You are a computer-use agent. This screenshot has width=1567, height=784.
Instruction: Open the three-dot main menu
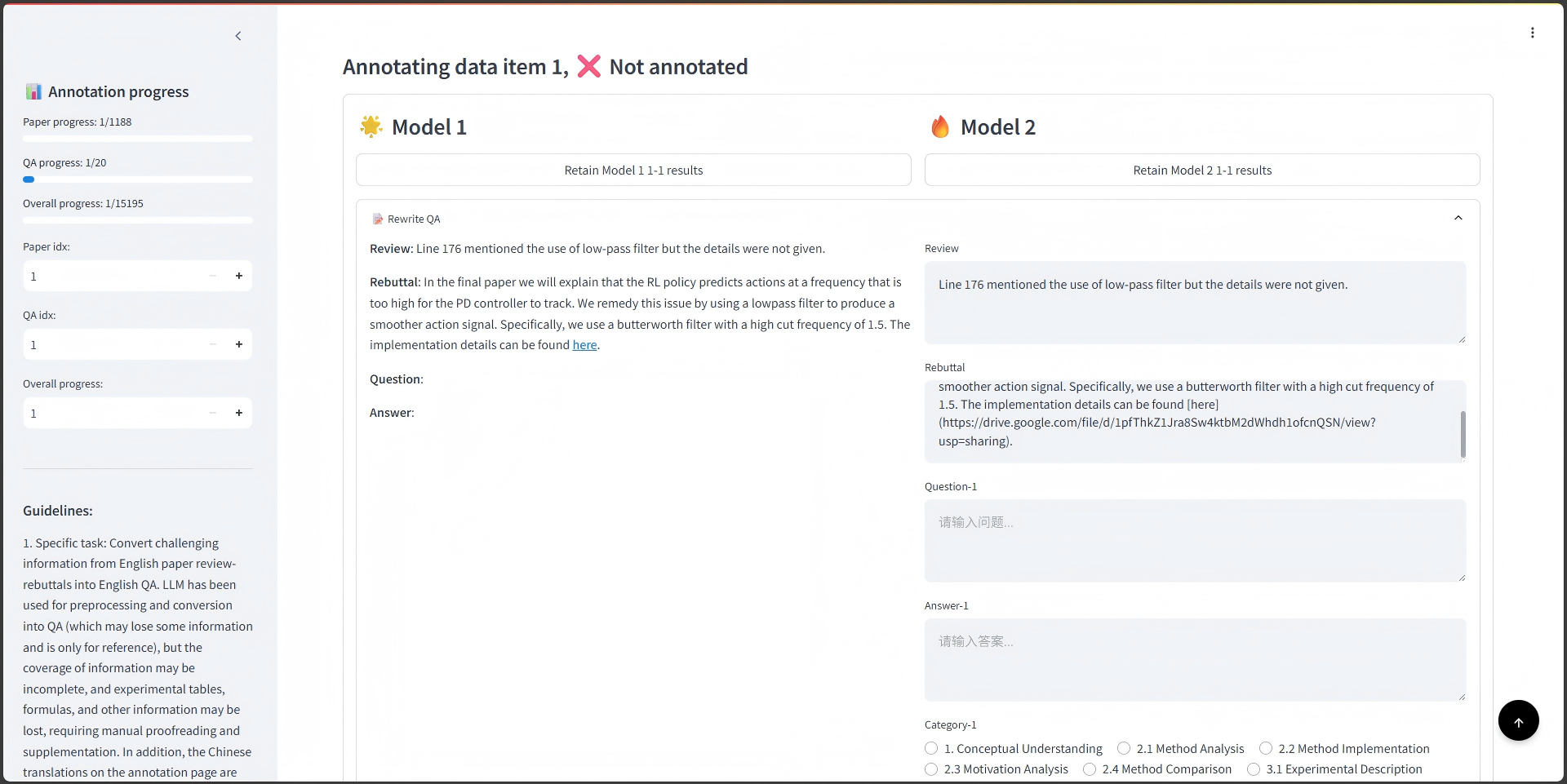tap(1532, 33)
